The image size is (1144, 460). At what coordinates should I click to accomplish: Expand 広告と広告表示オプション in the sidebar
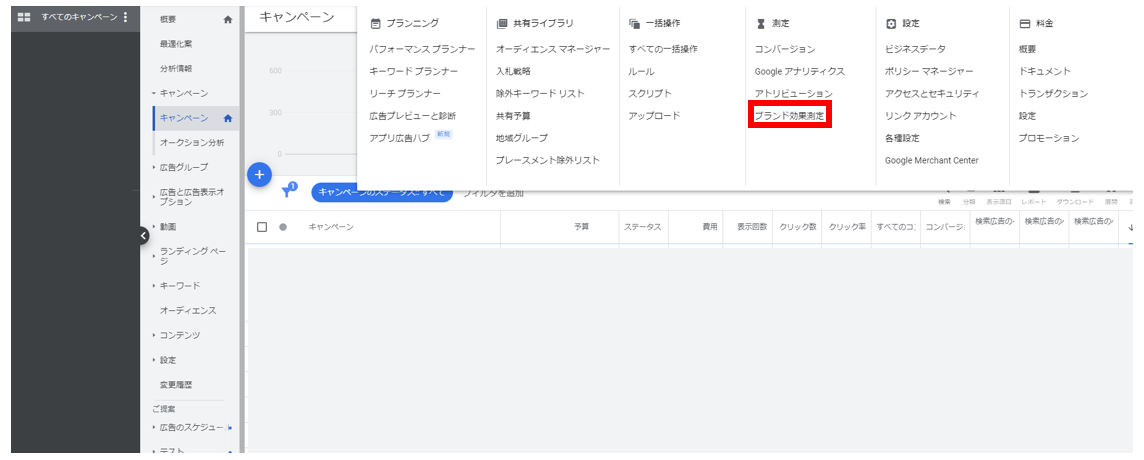click(x=154, y=196)
